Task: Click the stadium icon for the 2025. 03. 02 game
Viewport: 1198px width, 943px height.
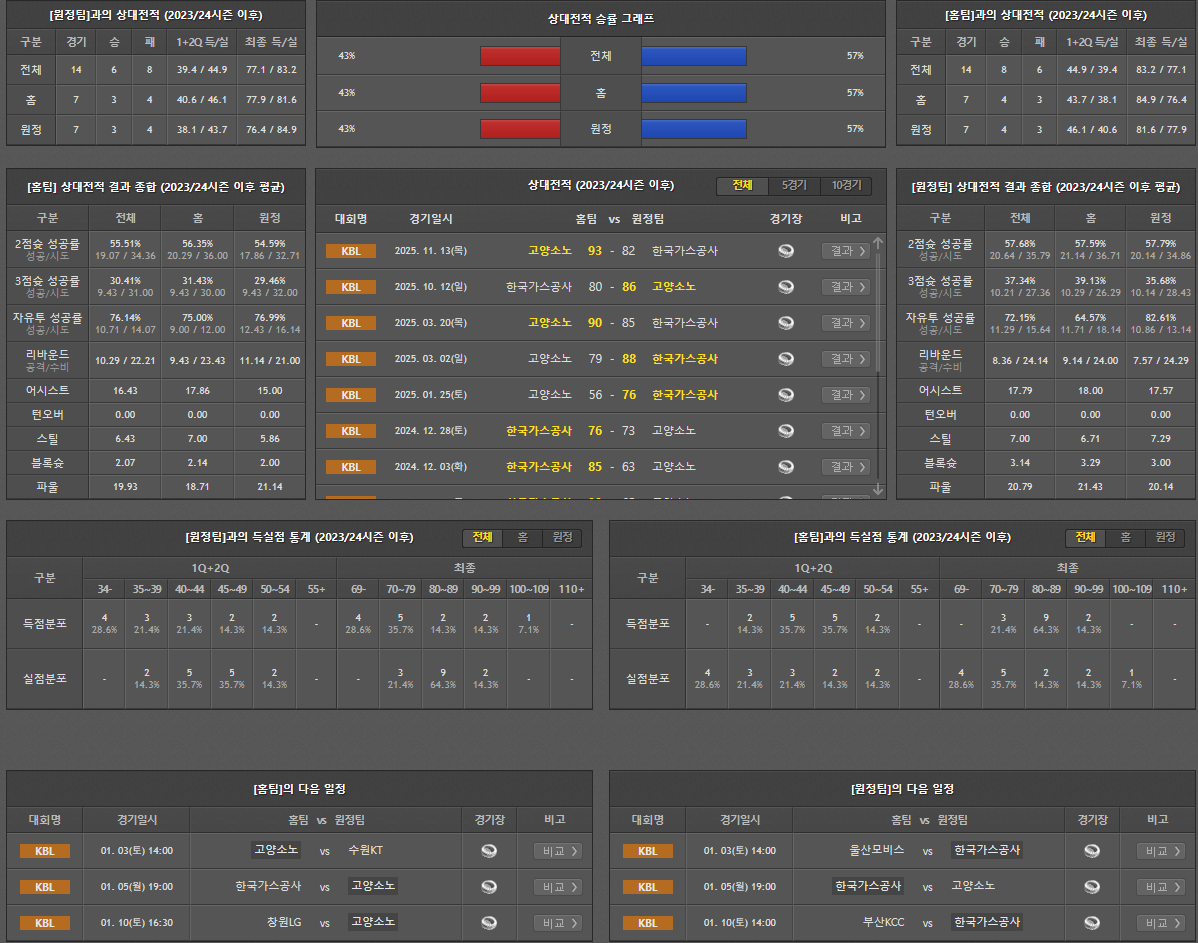Action: click(786, 359)
